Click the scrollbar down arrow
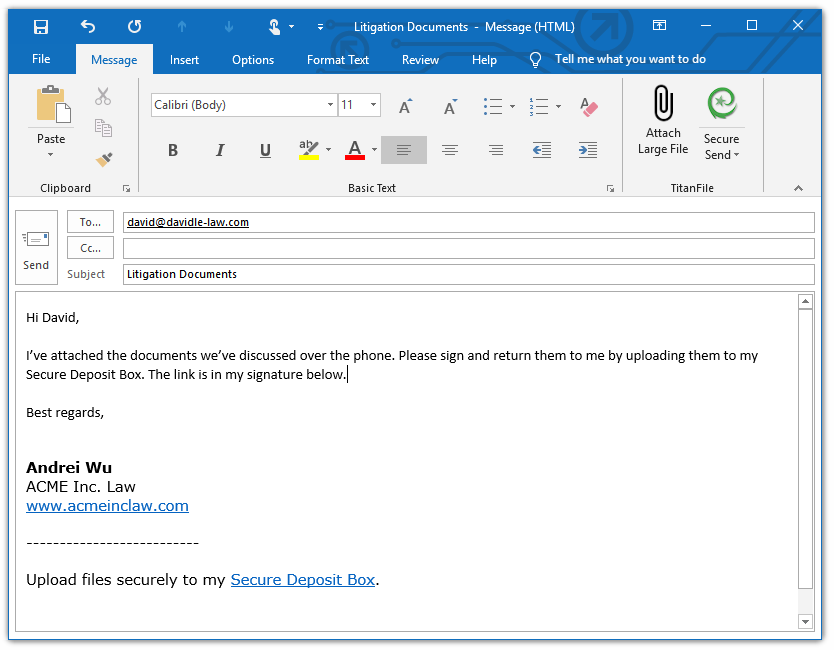This screenshot has width=834, height=650. click(x=805, y=621)
